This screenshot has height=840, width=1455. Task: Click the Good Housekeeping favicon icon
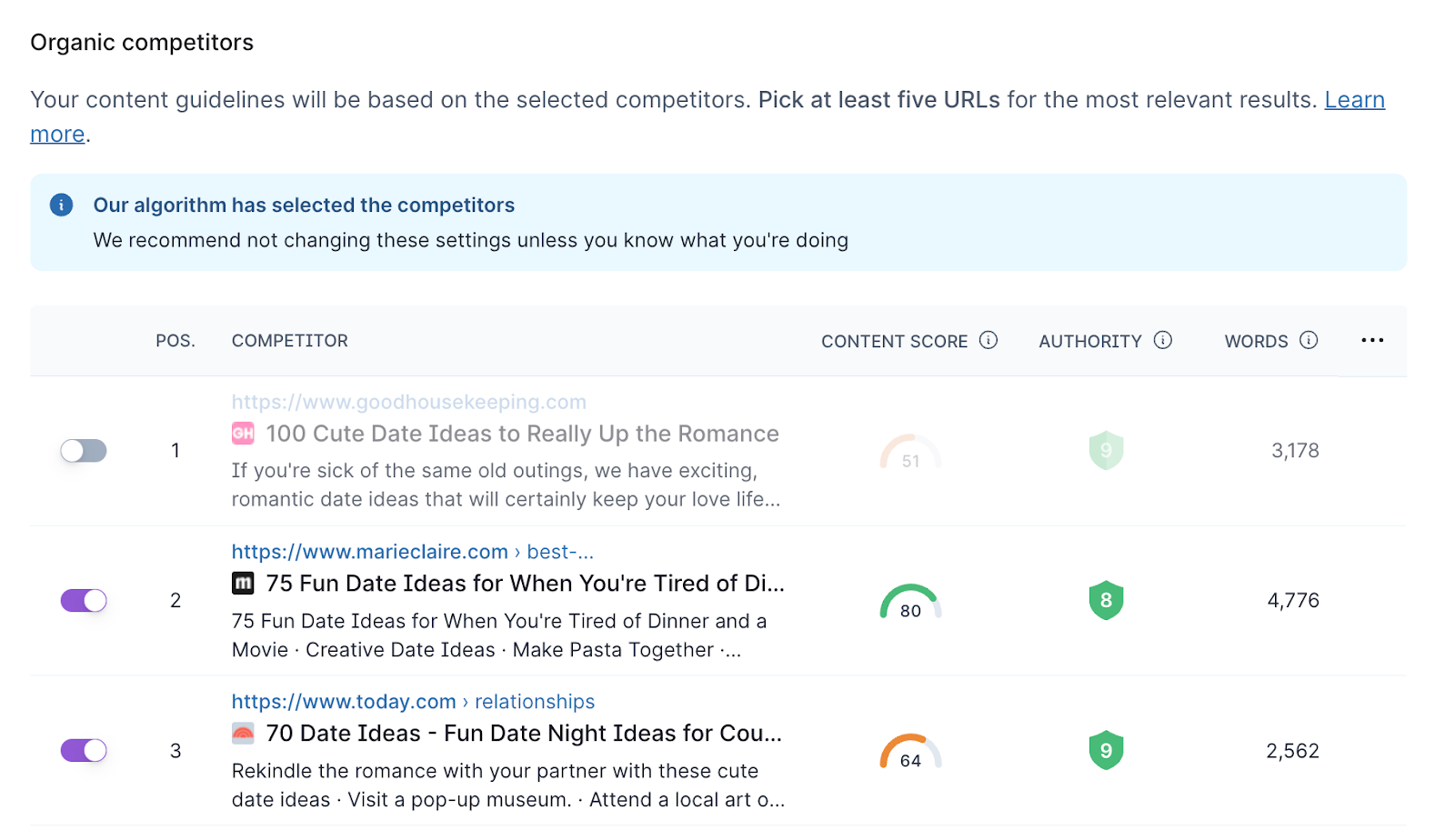(x=243, y=434)
